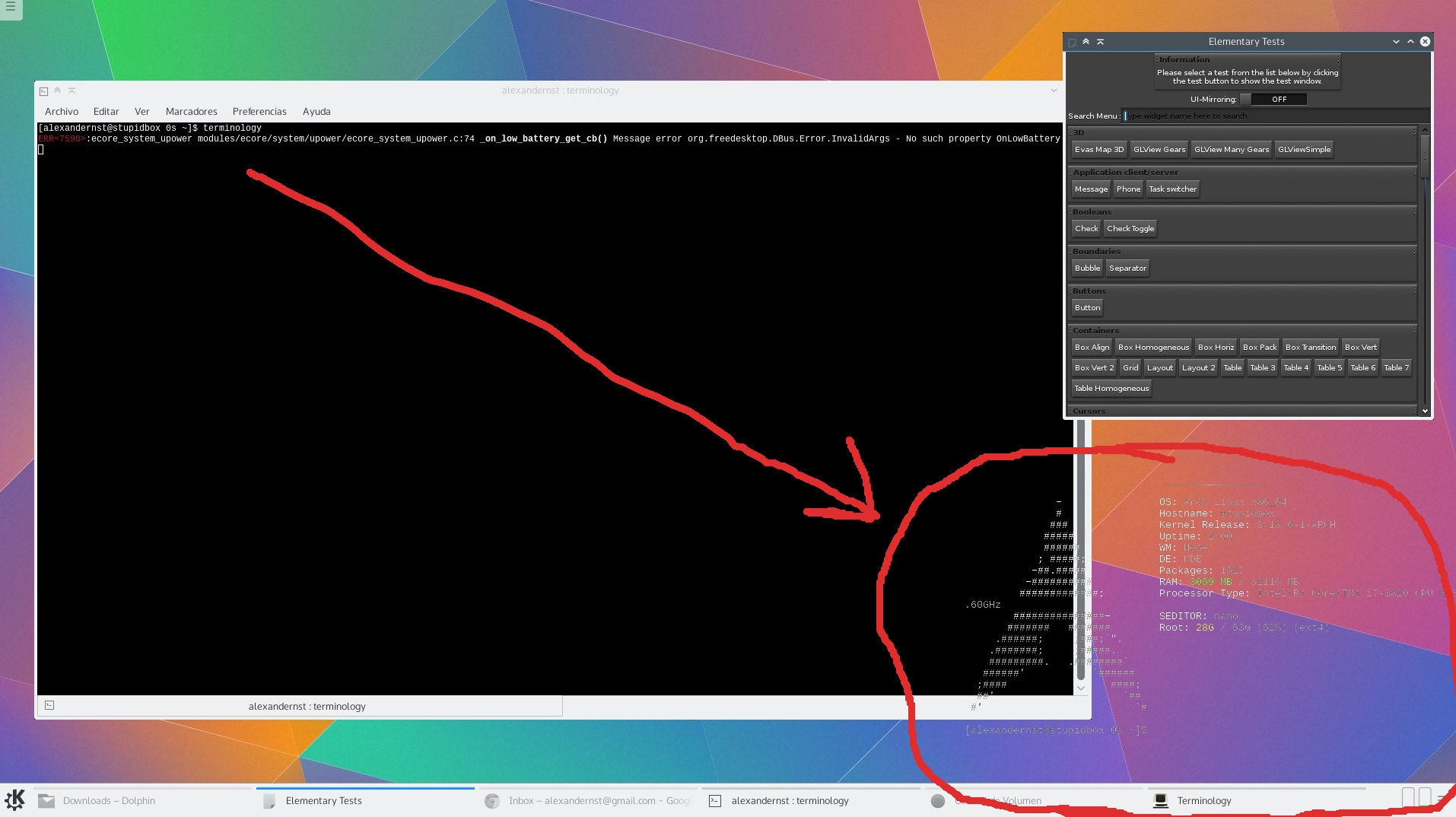This screenshot has width=1456, height=817.
Task: Open the Marcadores menu
Action: pos(192,111)
